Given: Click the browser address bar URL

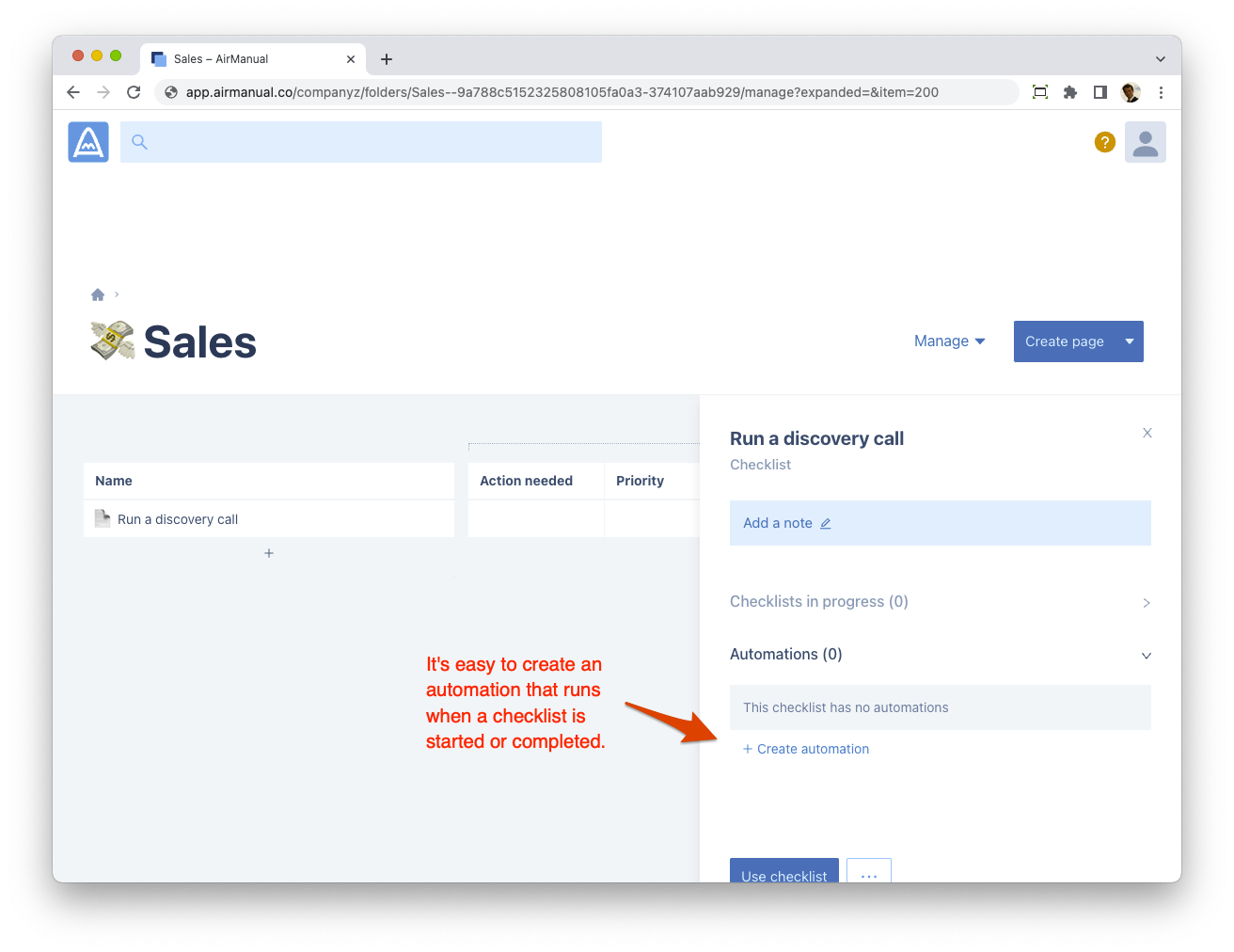Looking at the screenshot, I should (562, 92).
